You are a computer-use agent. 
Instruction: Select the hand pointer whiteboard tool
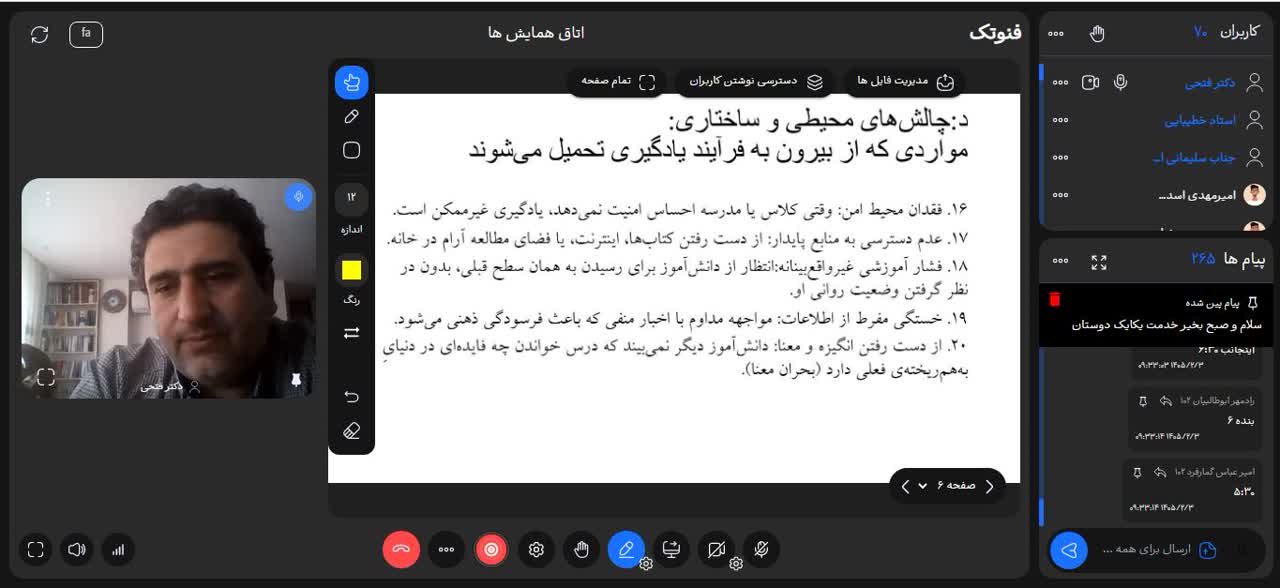coord(351,83)
